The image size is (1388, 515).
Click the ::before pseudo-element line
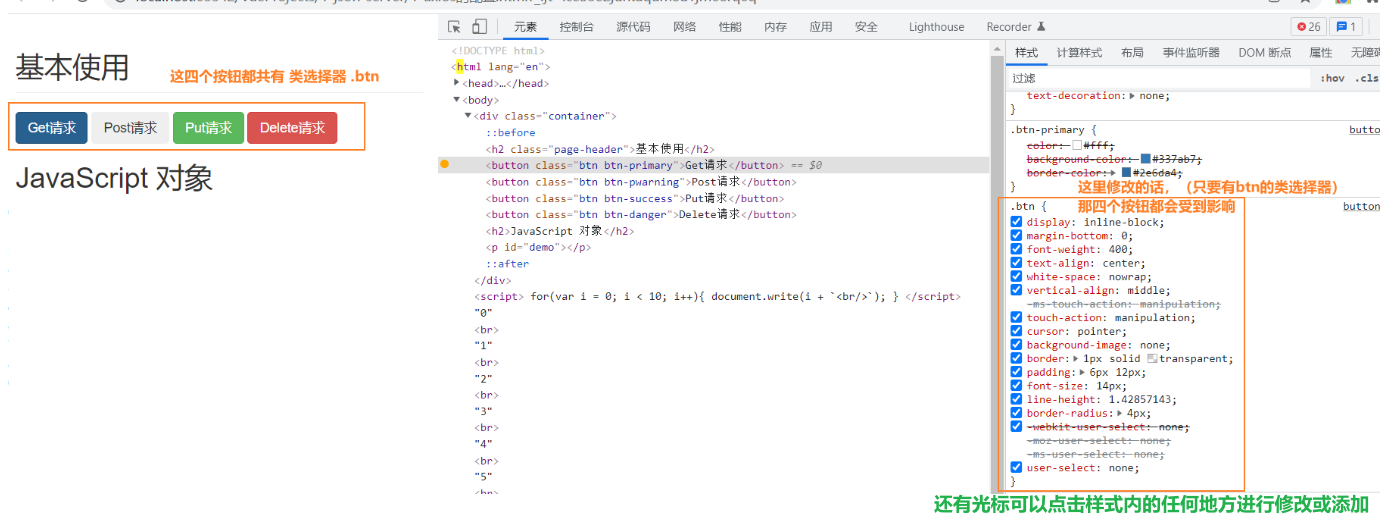[x=511, y=133]
